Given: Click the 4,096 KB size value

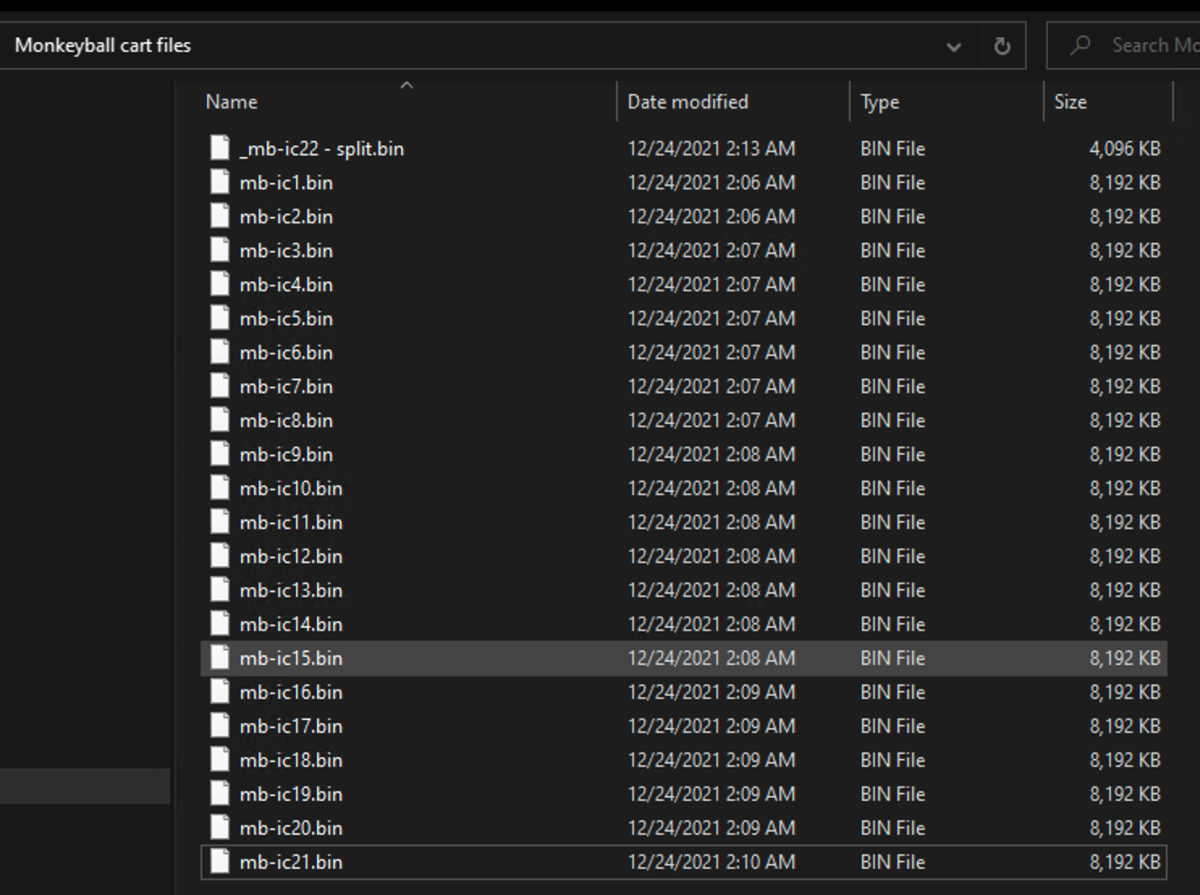Looking at the screenshot, I should pyautogui.click(x=1125, y=149).
